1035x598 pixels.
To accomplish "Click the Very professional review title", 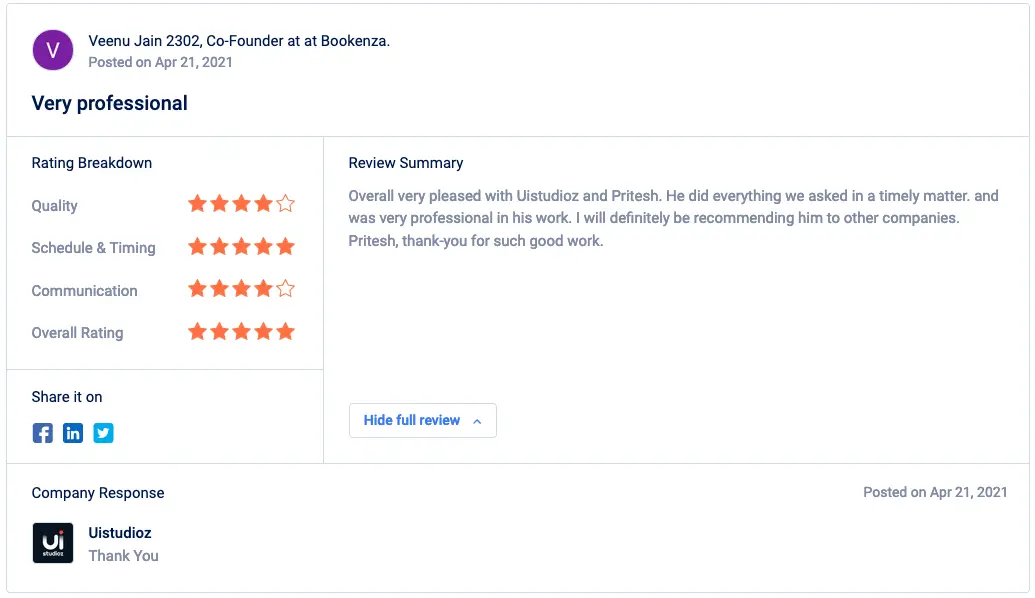I will pyautogui.click(x=110, y=103).
